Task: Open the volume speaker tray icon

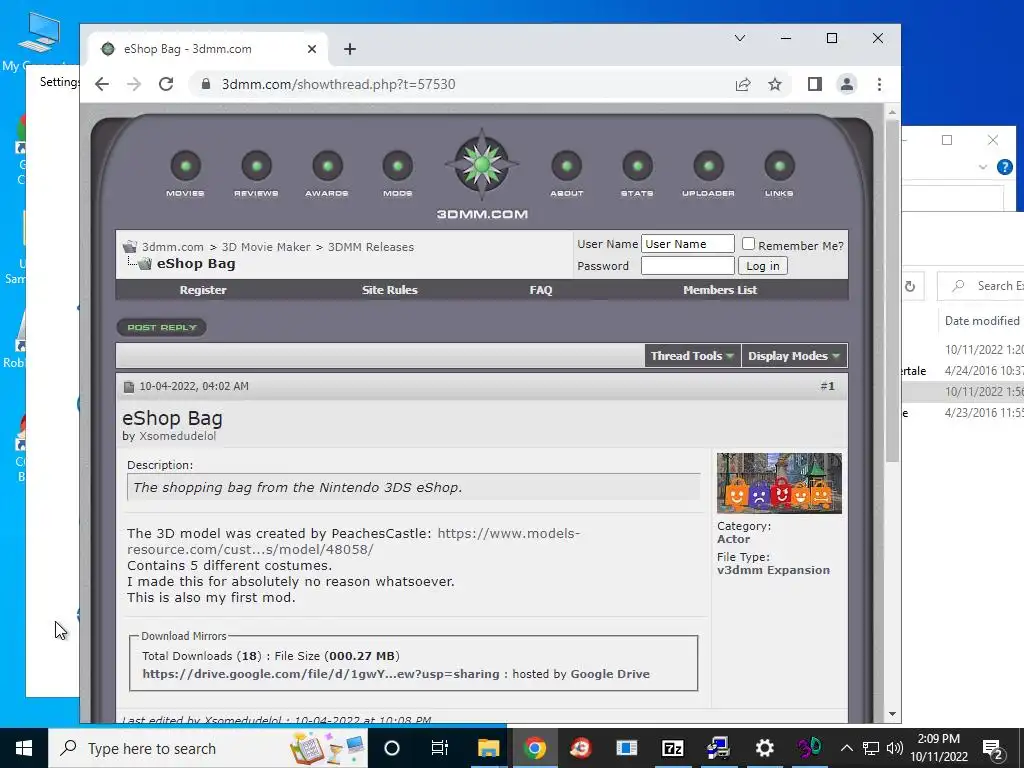Action: (x=895, y=748)
